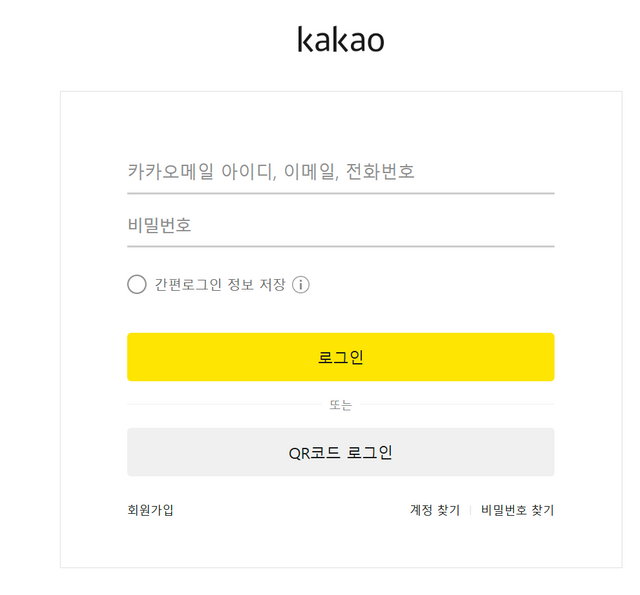This screenshot has height=595, width=640.
Task: Open the 비밀번호 찾기 link
Action: click(x=517, y=510)
